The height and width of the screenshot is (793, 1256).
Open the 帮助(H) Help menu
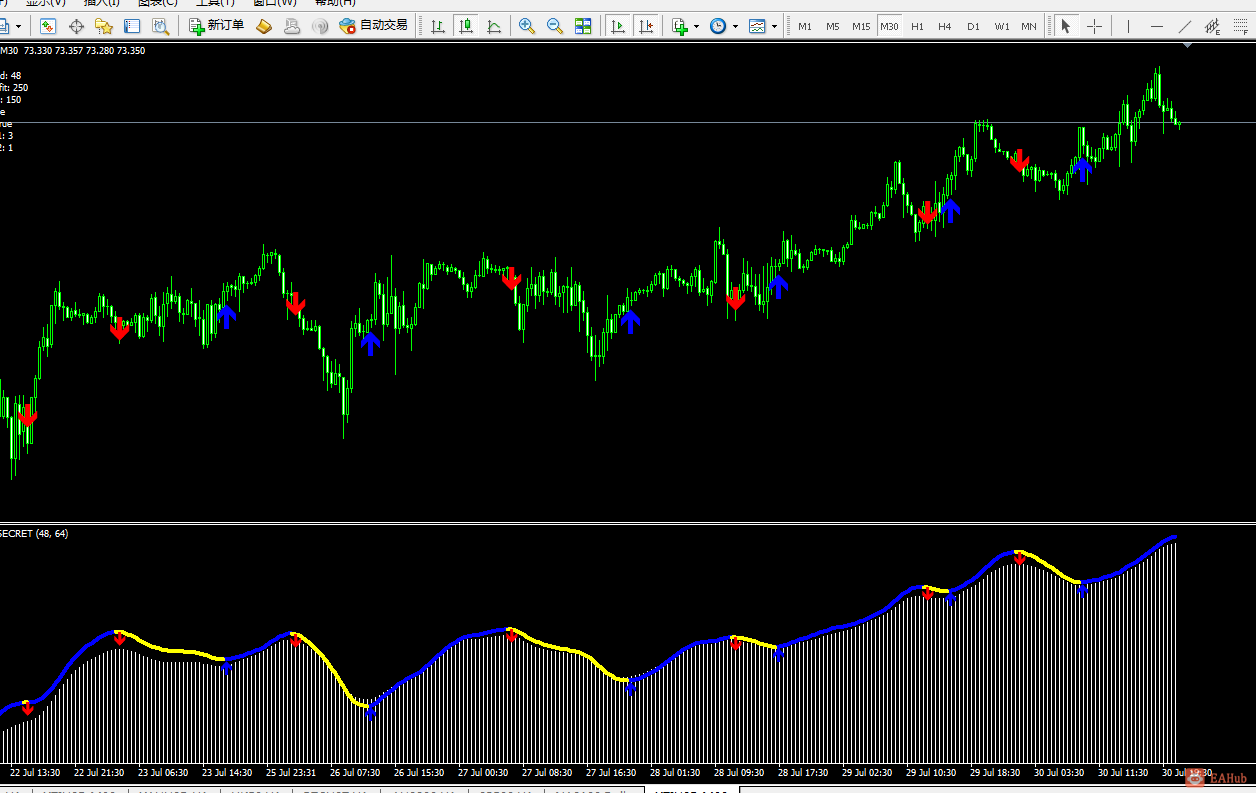tap(335, 3)
